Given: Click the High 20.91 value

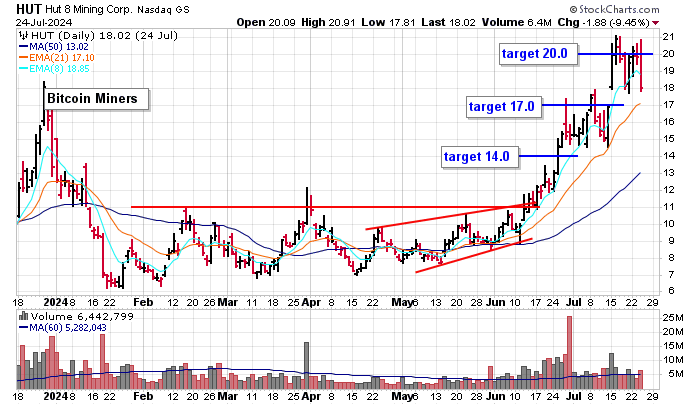Looking at the screenshot, I should [x=329, y=22].
